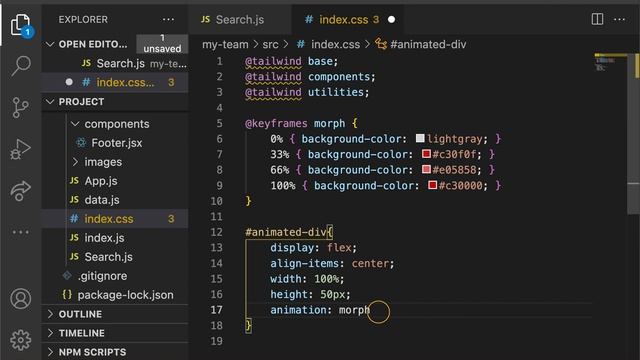
Task: Click #animated-div breadcrumb
Action: (x=428, y=44)
